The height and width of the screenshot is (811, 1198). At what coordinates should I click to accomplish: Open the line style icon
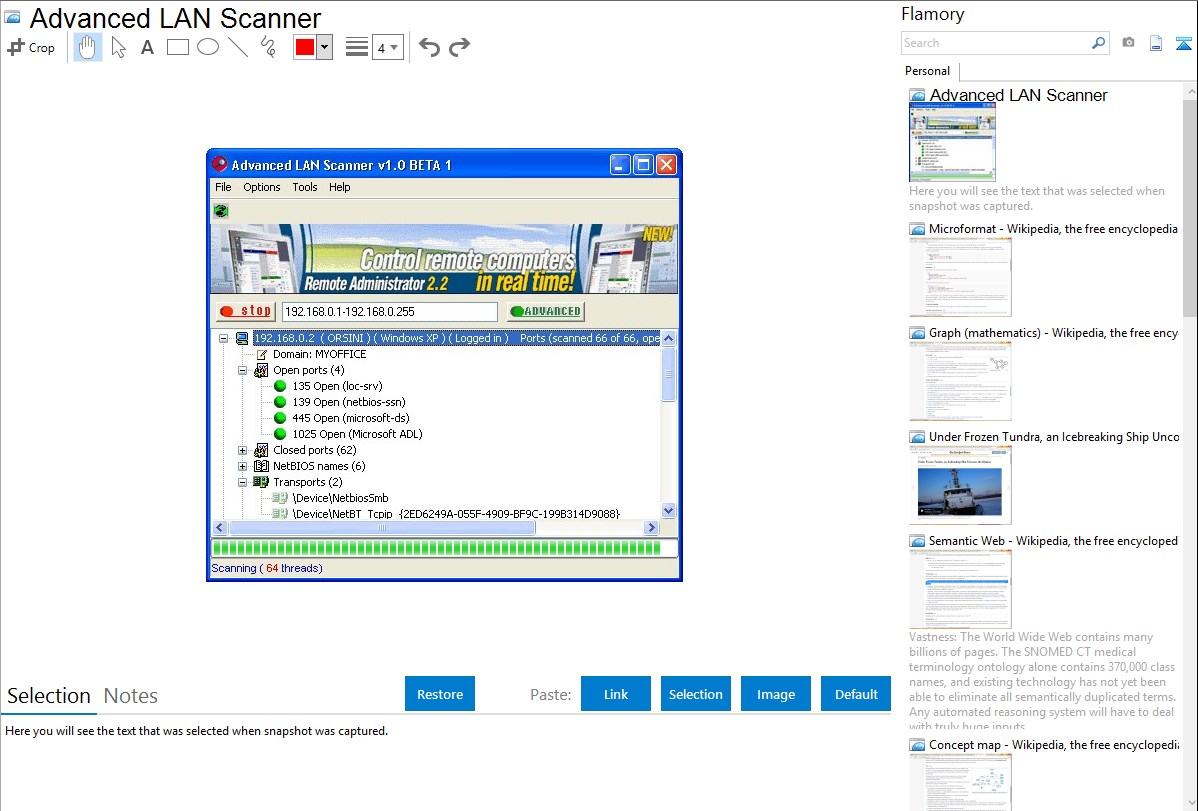357,47
